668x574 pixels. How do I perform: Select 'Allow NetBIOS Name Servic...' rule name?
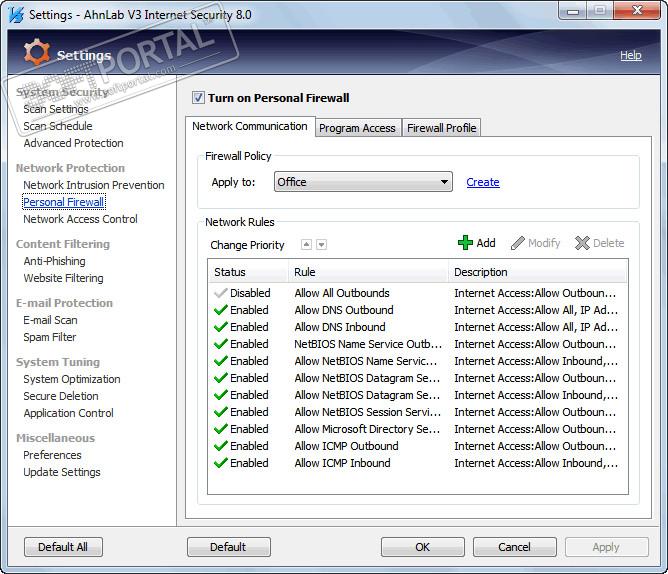[366, 361]
